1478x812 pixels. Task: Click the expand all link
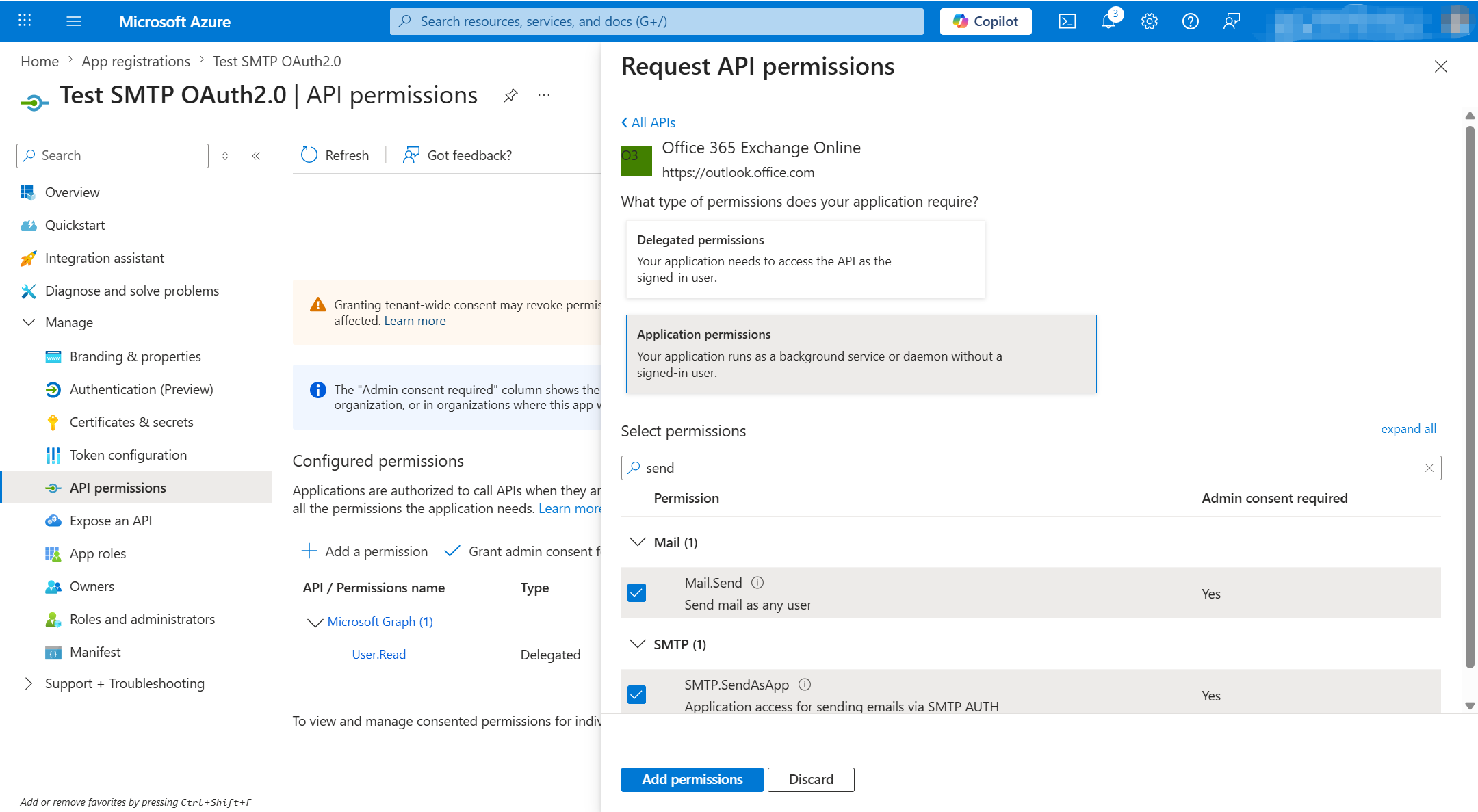[x=1408, y=429]
